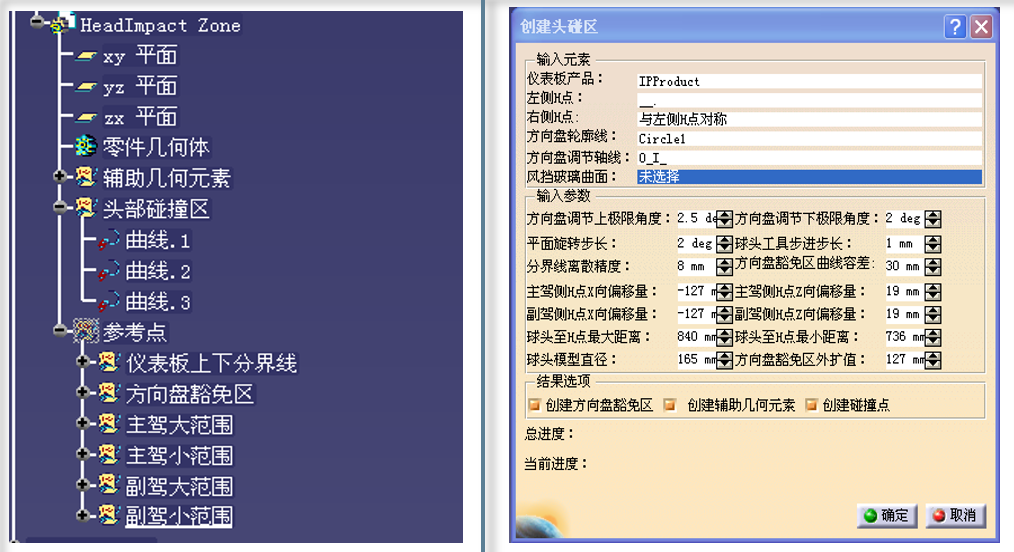Expand the 主驾大范围 node
Viewport: 1014px width, 552px height.
(83, 423)
